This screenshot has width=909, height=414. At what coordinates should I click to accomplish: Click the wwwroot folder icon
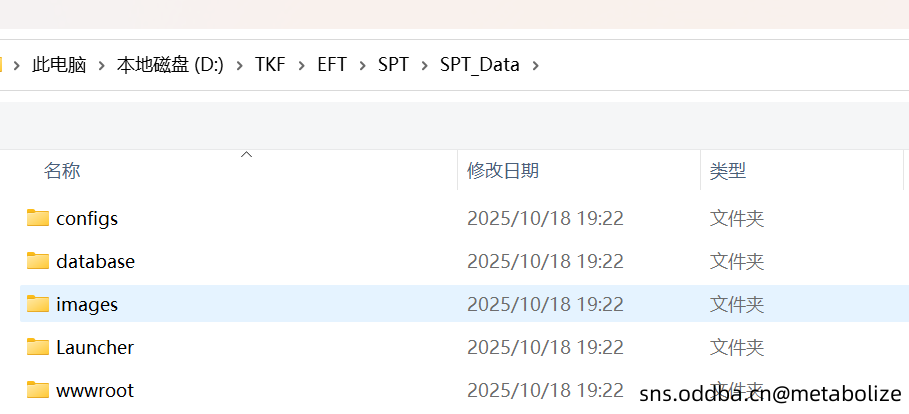click(x=38, y=390)
